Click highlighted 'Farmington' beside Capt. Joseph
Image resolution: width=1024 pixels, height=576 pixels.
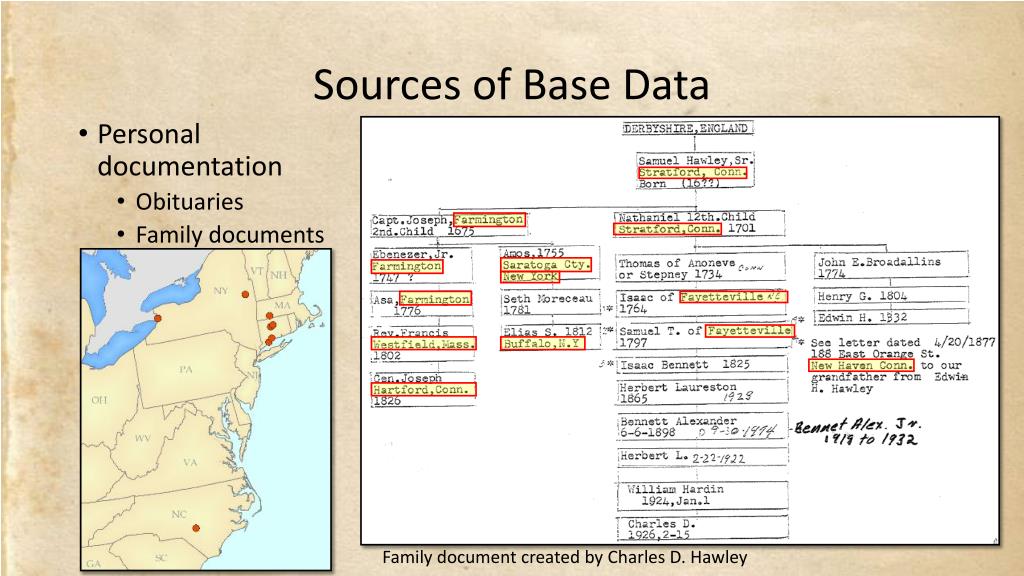489,219
